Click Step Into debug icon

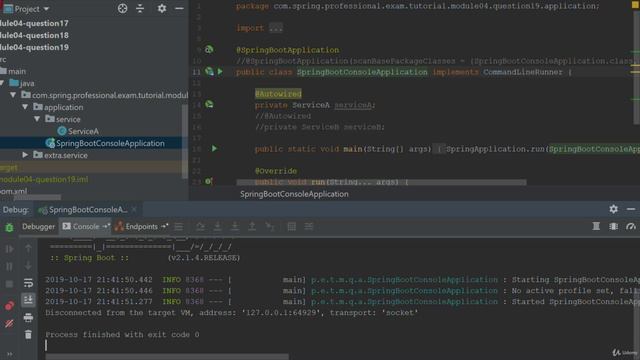218,227
